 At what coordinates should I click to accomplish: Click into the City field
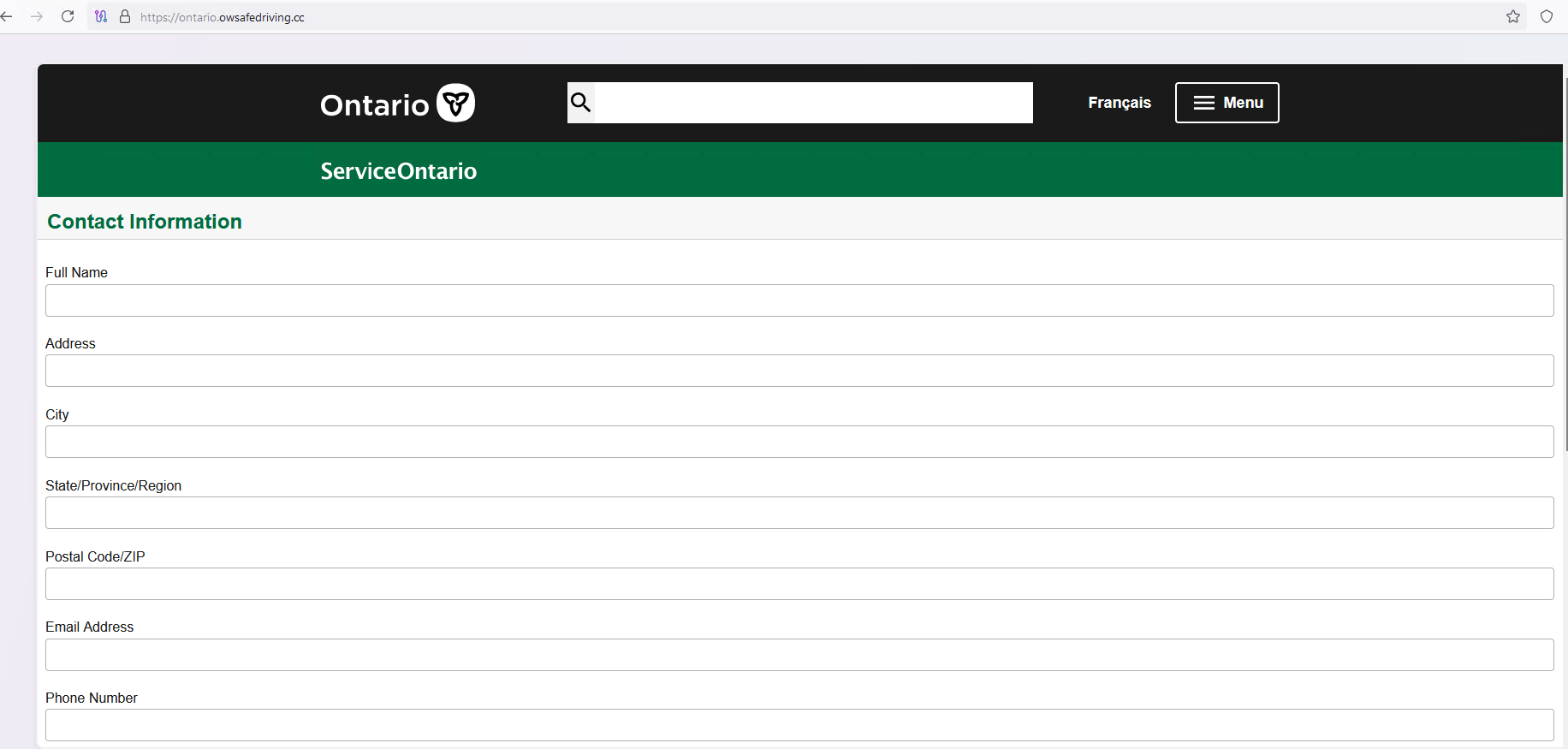(x=799, y=442)
